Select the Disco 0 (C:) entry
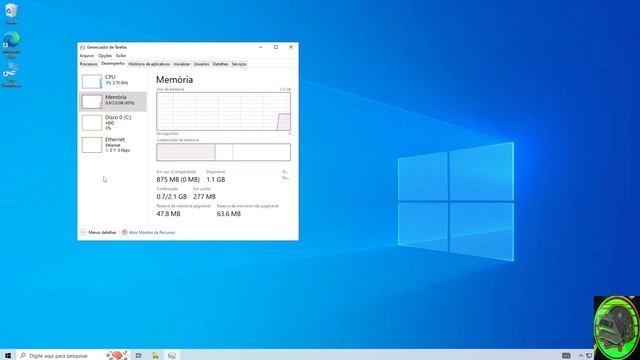The width and height of the screenshot is (640, 360). tap(113, 122)
